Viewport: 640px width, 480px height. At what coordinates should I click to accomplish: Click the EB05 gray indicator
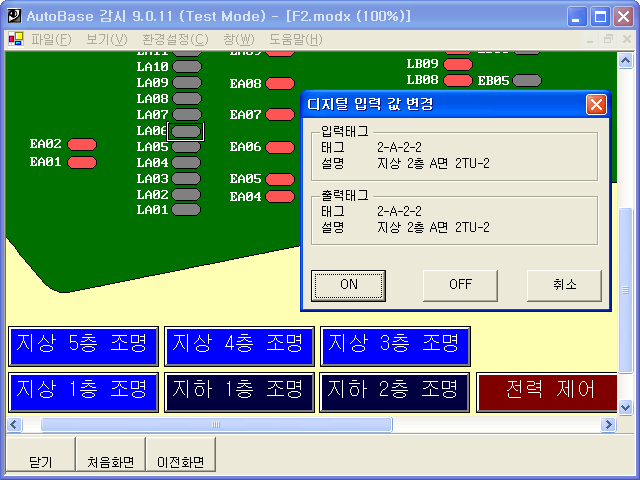tap(527, 80)
